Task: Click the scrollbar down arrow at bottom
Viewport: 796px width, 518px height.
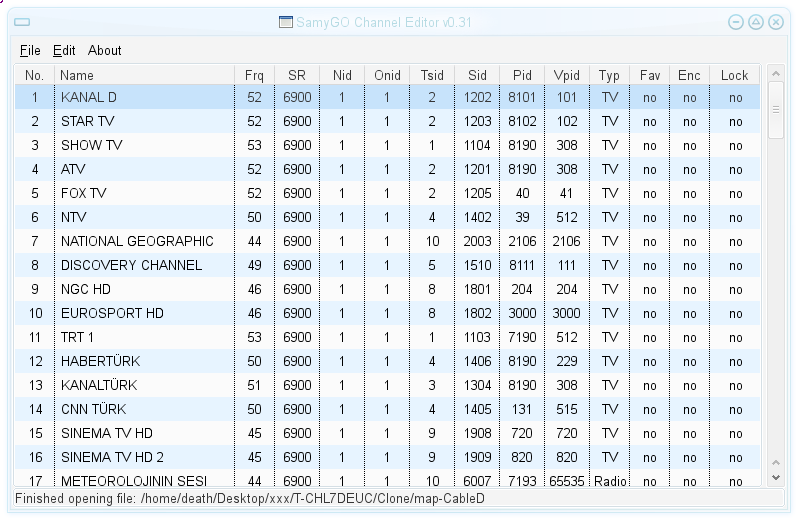Action: [776, 477]
